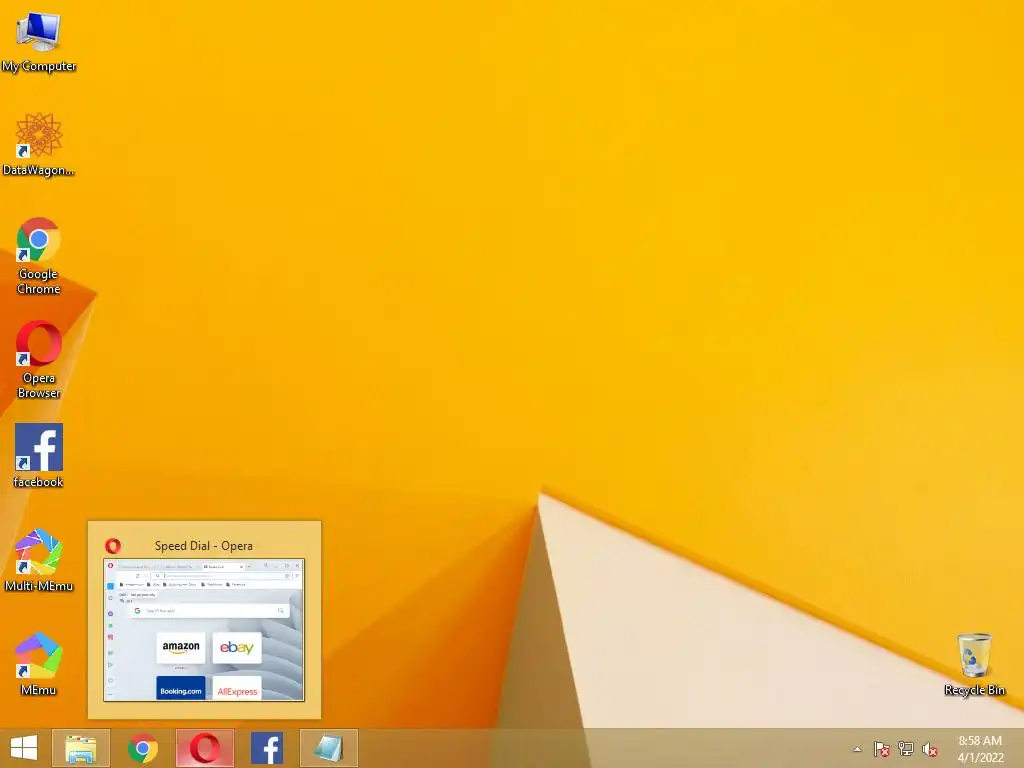Image resolution: width=1024 pixels, height=768 pixels.
Task: Click the Speed Dial - Opera preview thumbnail
Action: click(204, 630)
